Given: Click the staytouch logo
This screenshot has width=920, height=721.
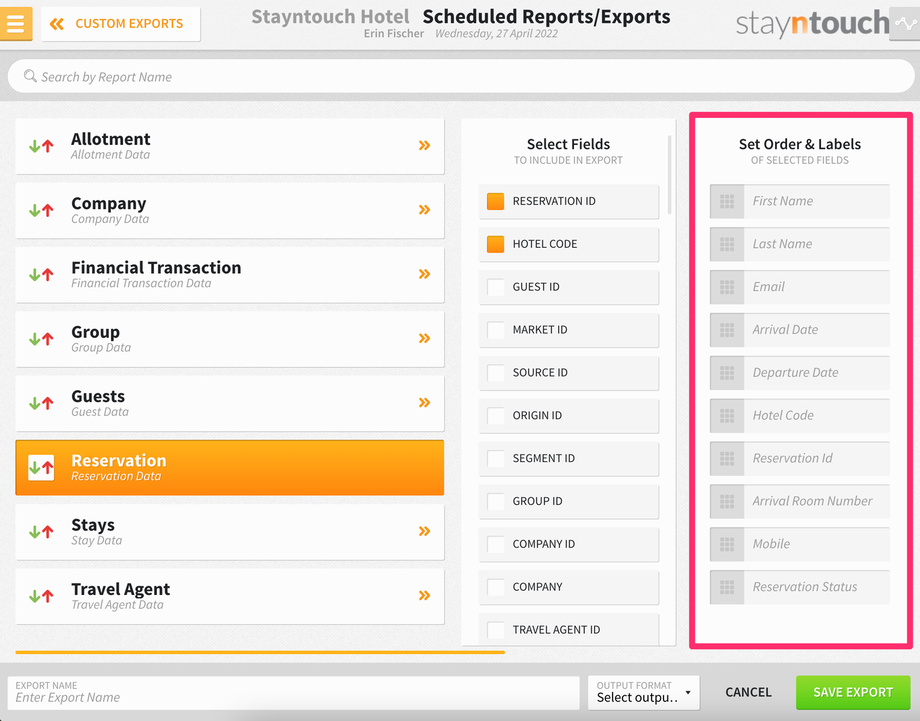Looking at the screenshot, I should point(812,23).
